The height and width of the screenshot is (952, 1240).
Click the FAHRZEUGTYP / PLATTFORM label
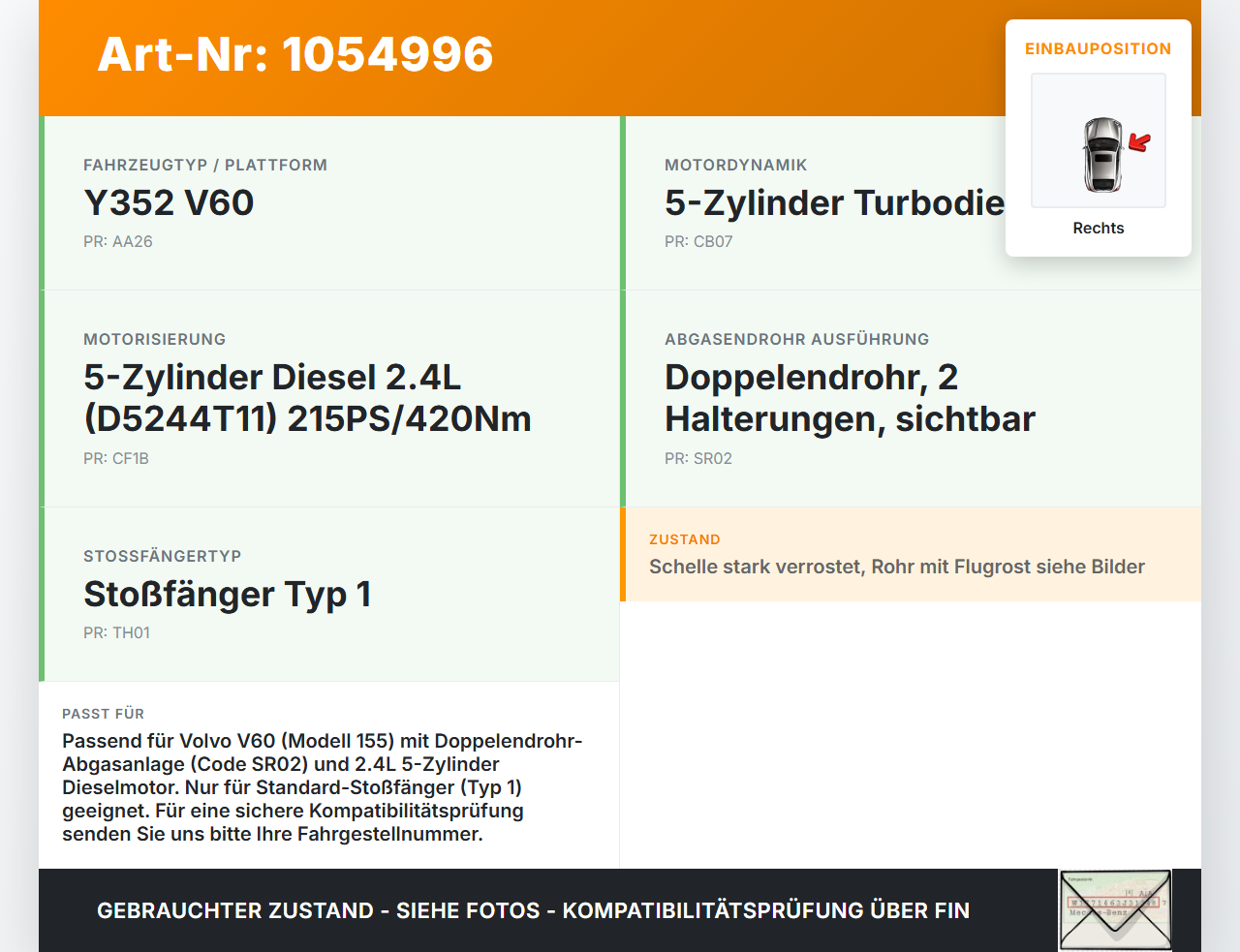click(x=205, y=165)
